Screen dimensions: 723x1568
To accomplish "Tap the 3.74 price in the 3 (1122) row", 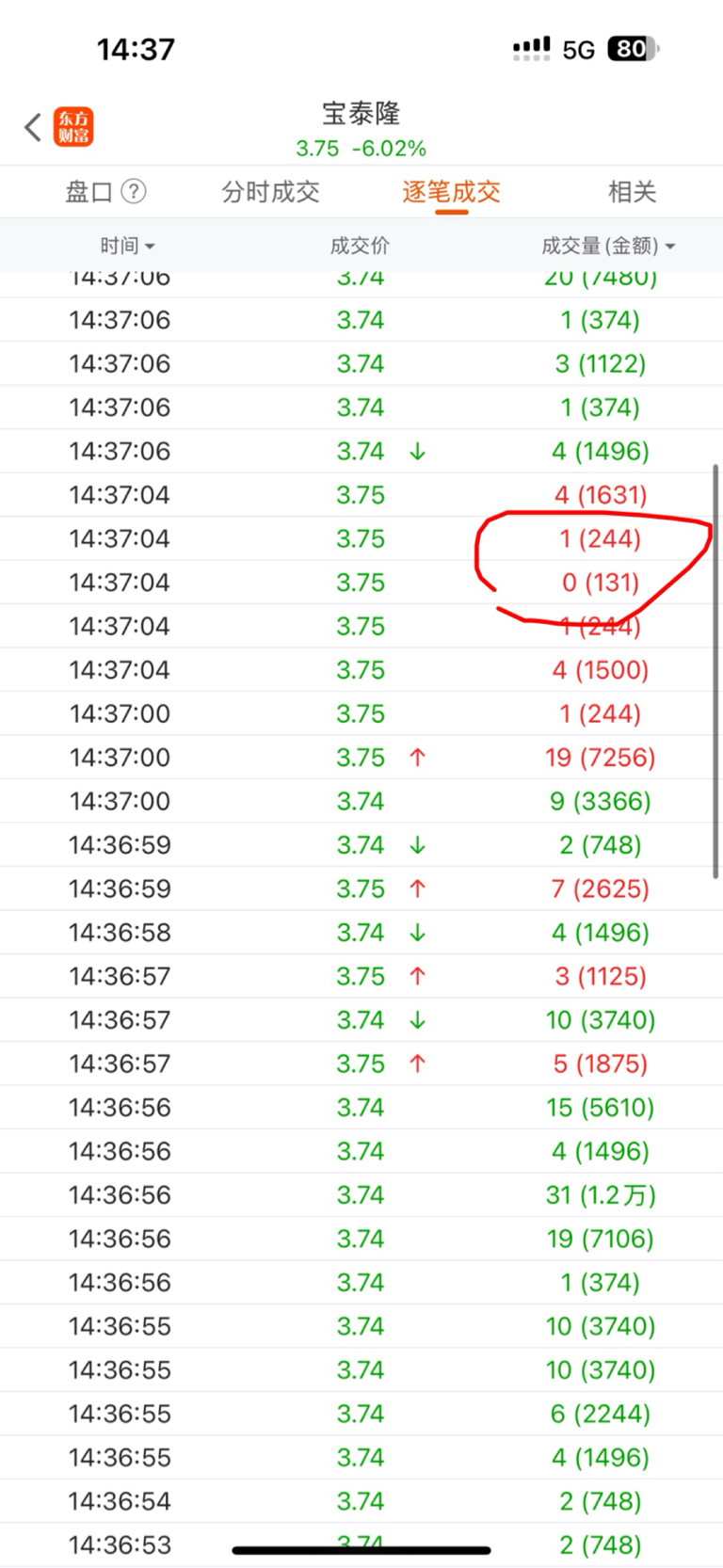I will [361, 364].
